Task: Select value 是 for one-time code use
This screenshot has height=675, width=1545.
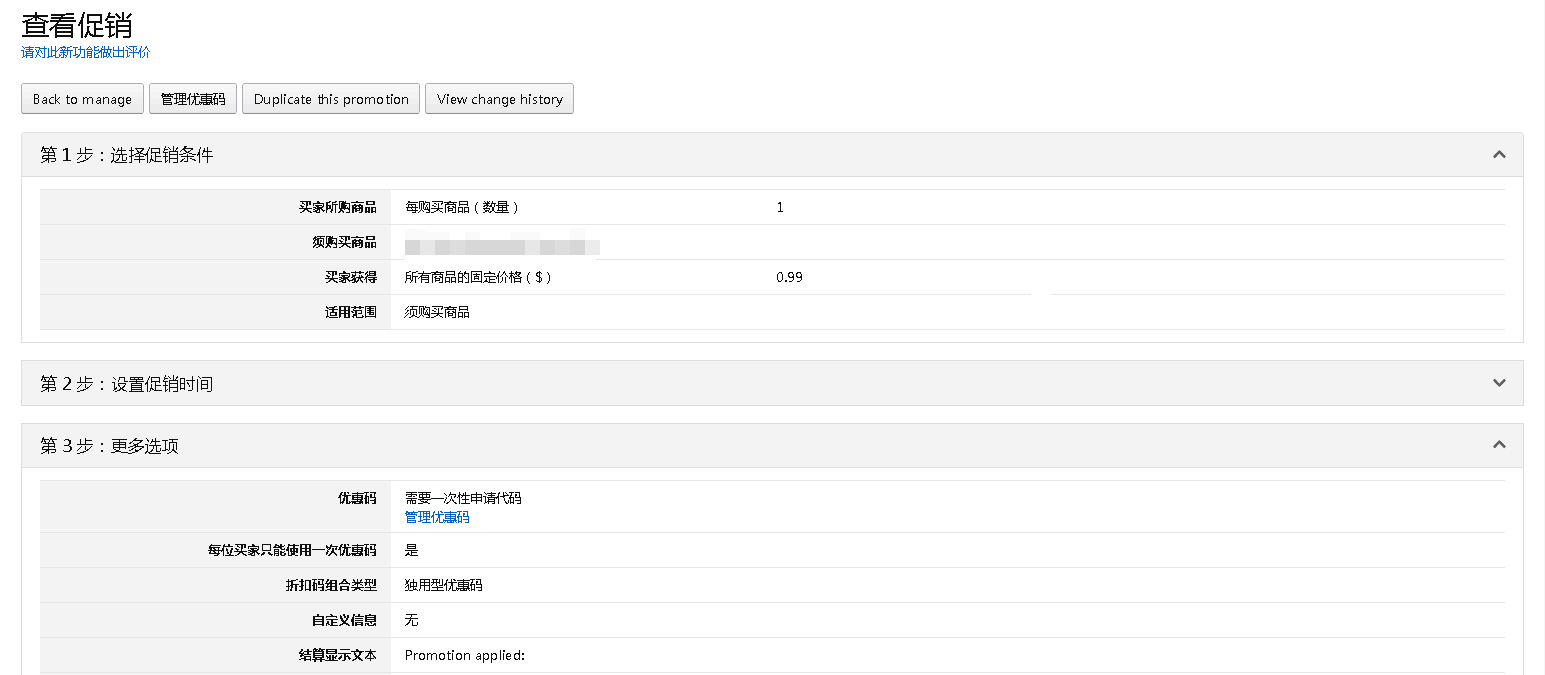Action: [x=411, y=550]
